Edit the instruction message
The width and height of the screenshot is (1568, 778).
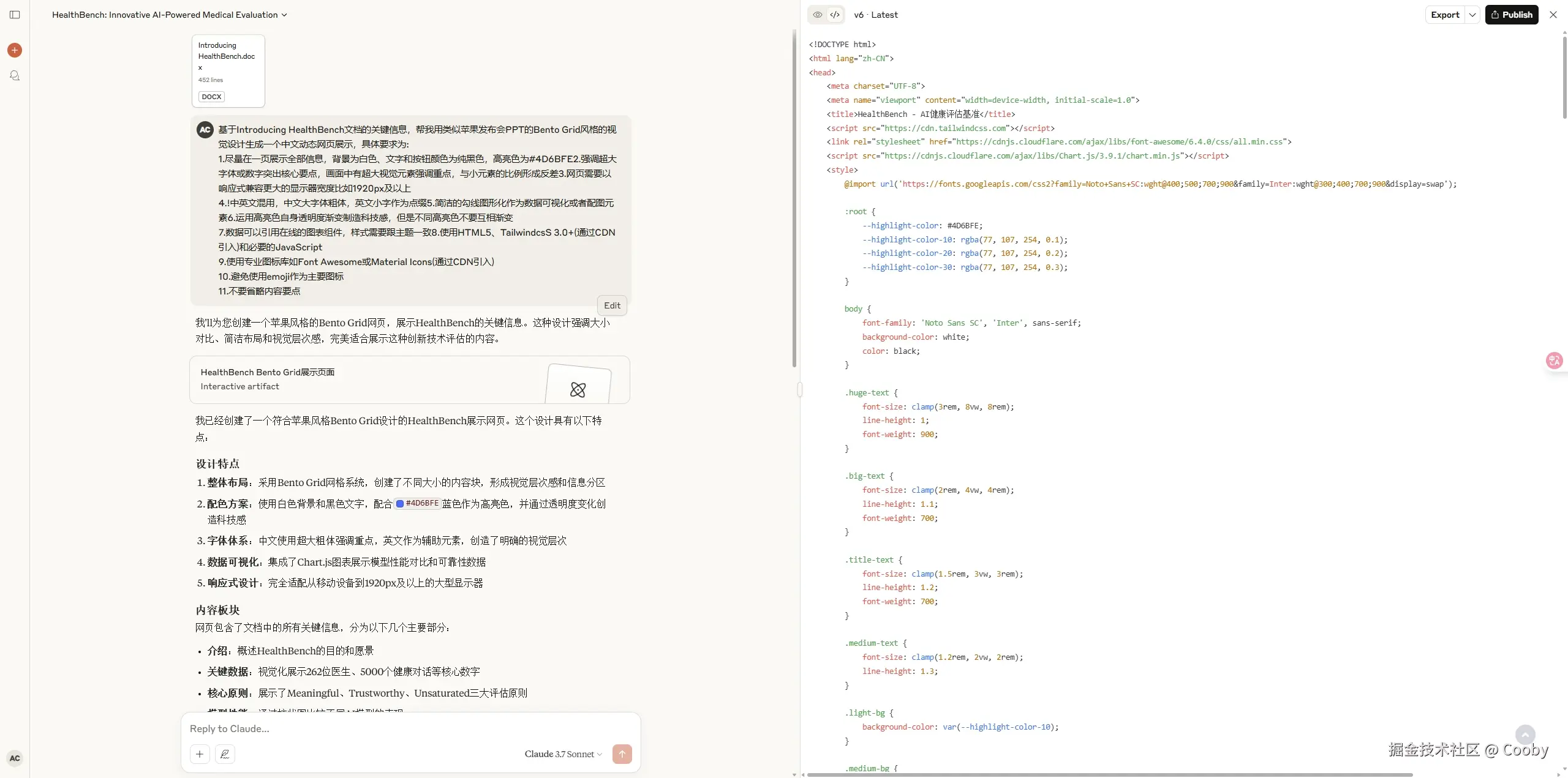[x=611, y=305]
